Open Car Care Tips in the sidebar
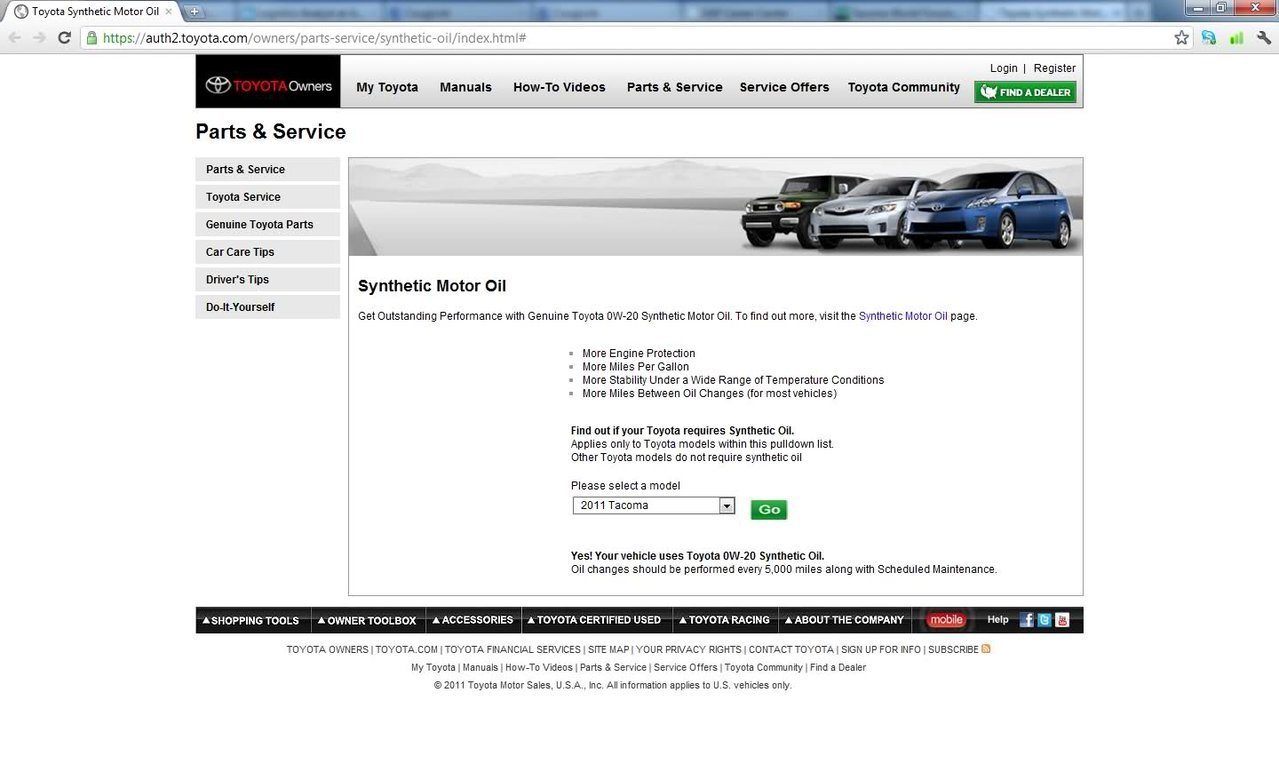The width and height of the screenshot is (1279, 764). 268,252
